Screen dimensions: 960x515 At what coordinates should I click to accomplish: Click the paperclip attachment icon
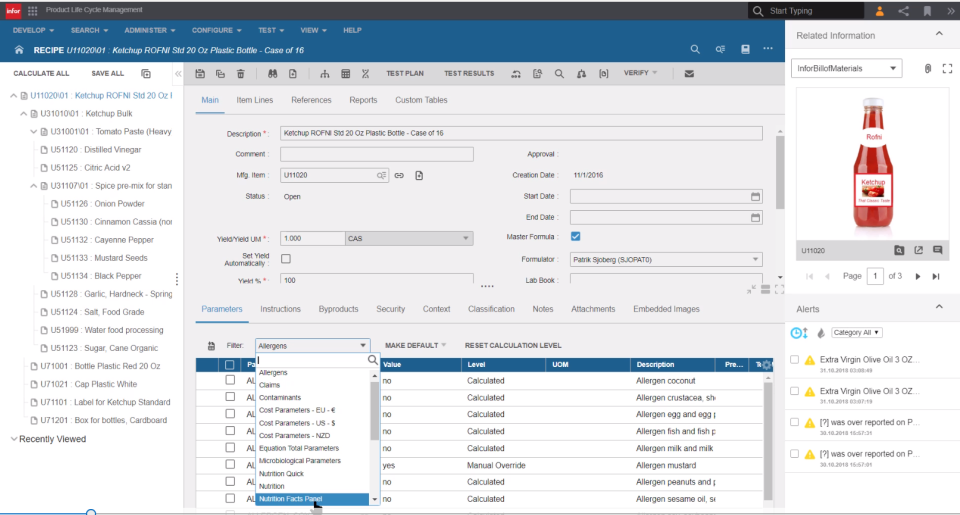tap(927, 68)
